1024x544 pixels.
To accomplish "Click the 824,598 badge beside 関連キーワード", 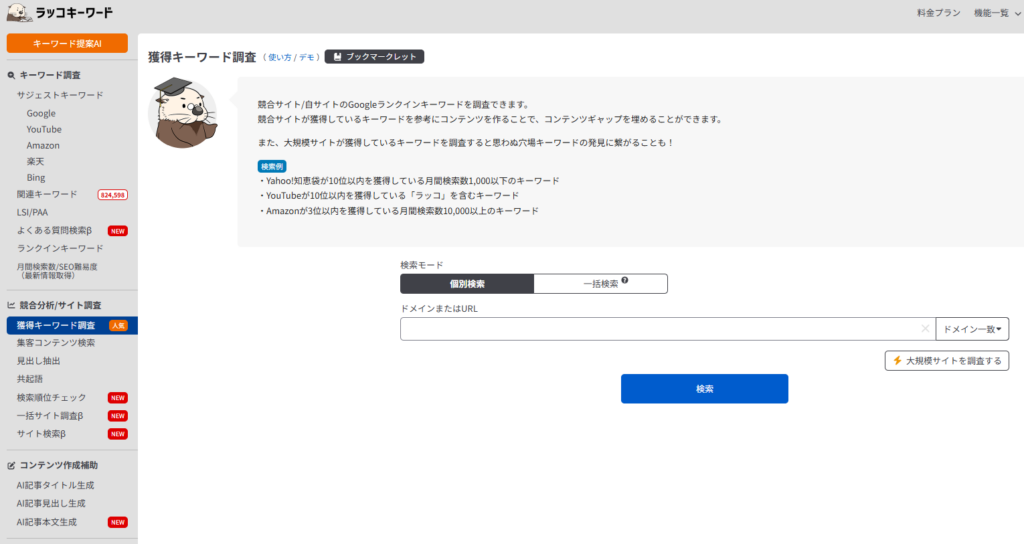I will [111, 194].
